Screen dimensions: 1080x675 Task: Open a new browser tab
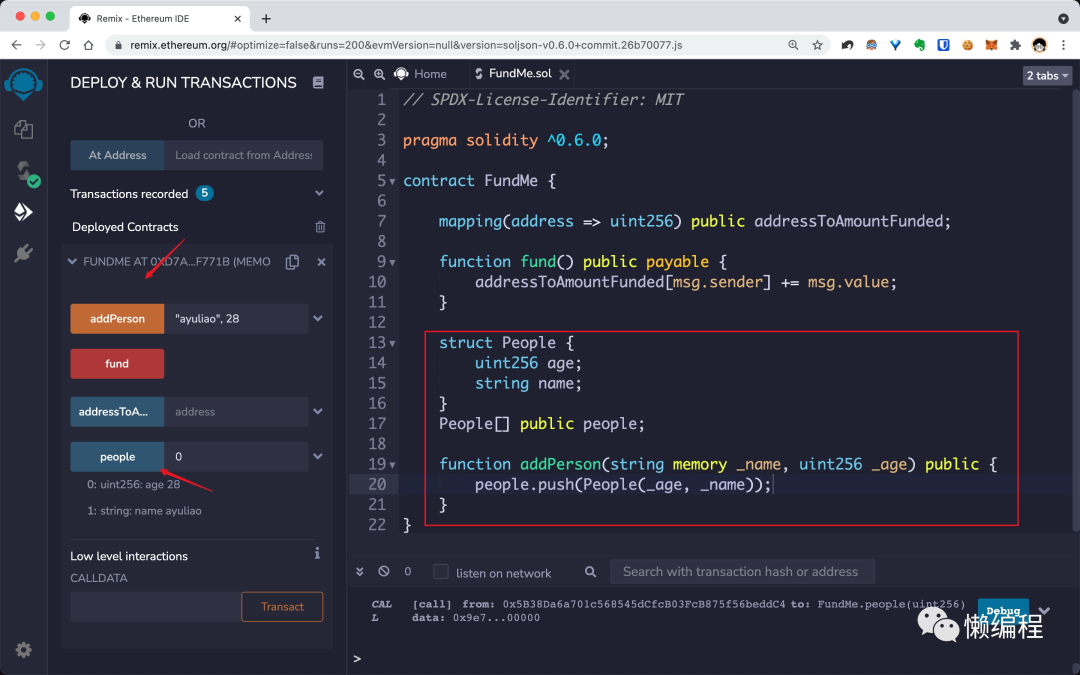click(266, 19)
